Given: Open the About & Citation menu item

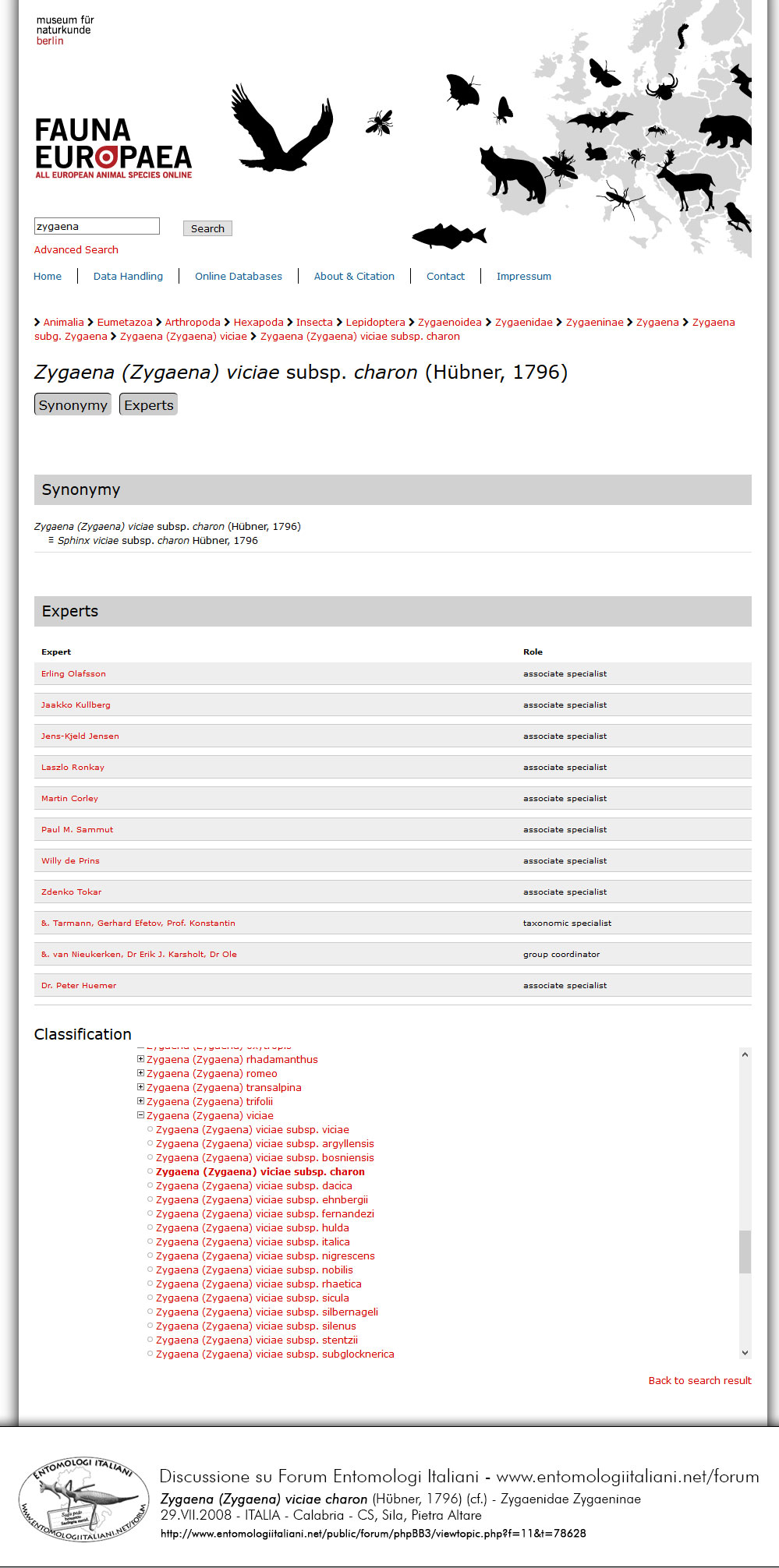Looking at the screenshot, I should point(354,276).
